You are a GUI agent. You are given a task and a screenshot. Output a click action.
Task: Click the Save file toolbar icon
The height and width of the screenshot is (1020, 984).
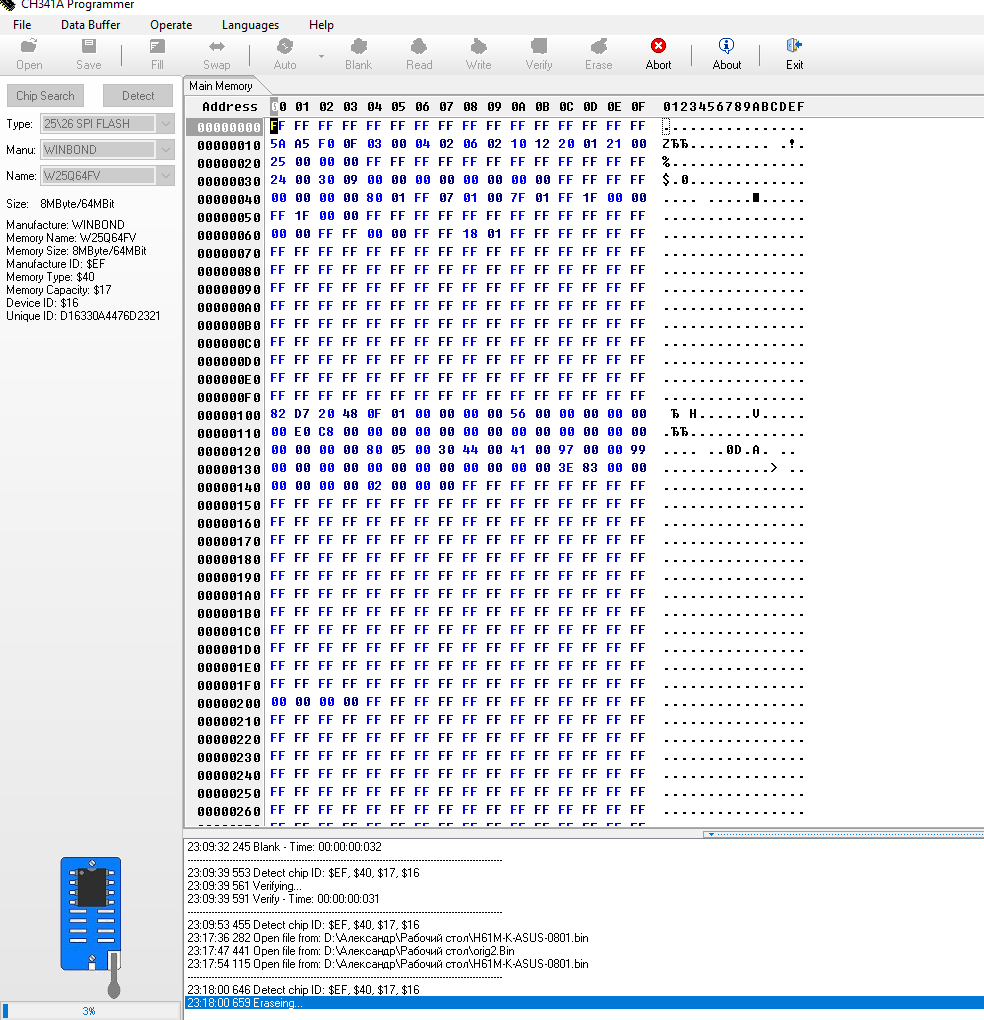pyautogui.click(x=88, y=46)
